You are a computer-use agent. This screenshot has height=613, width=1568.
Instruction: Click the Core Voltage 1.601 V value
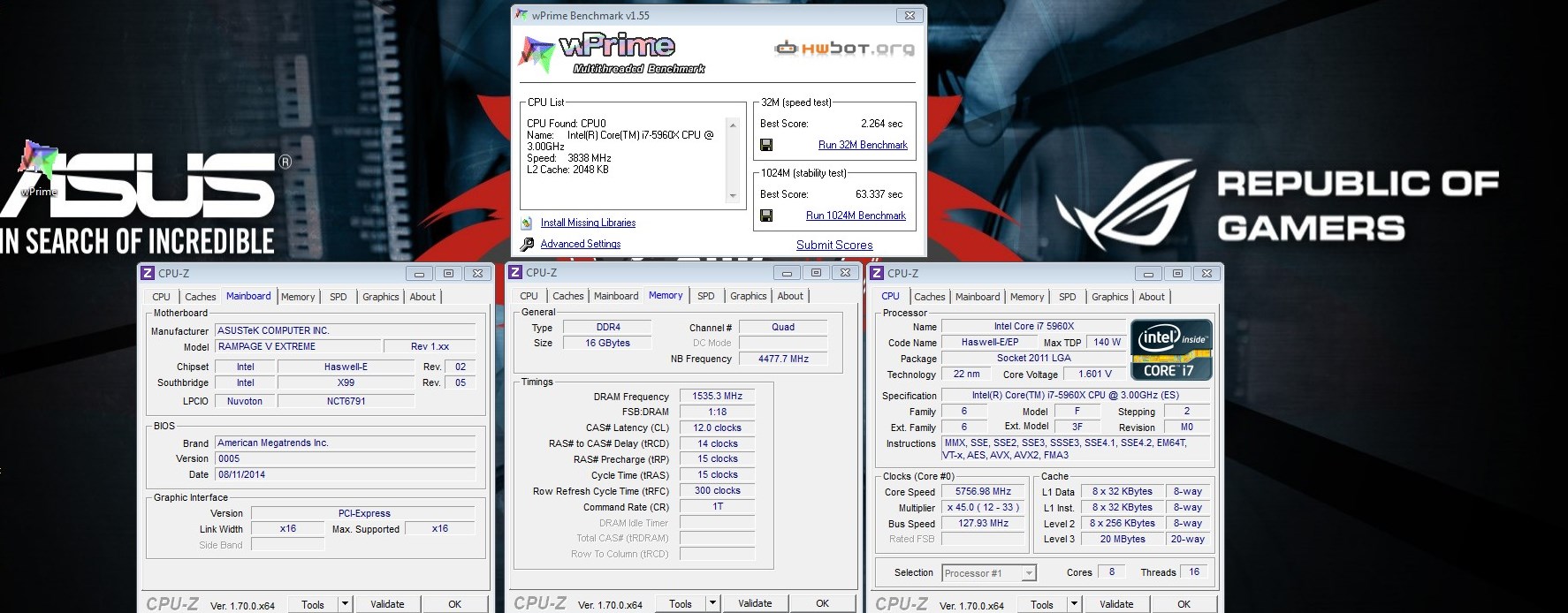(x=1095, y=375)
